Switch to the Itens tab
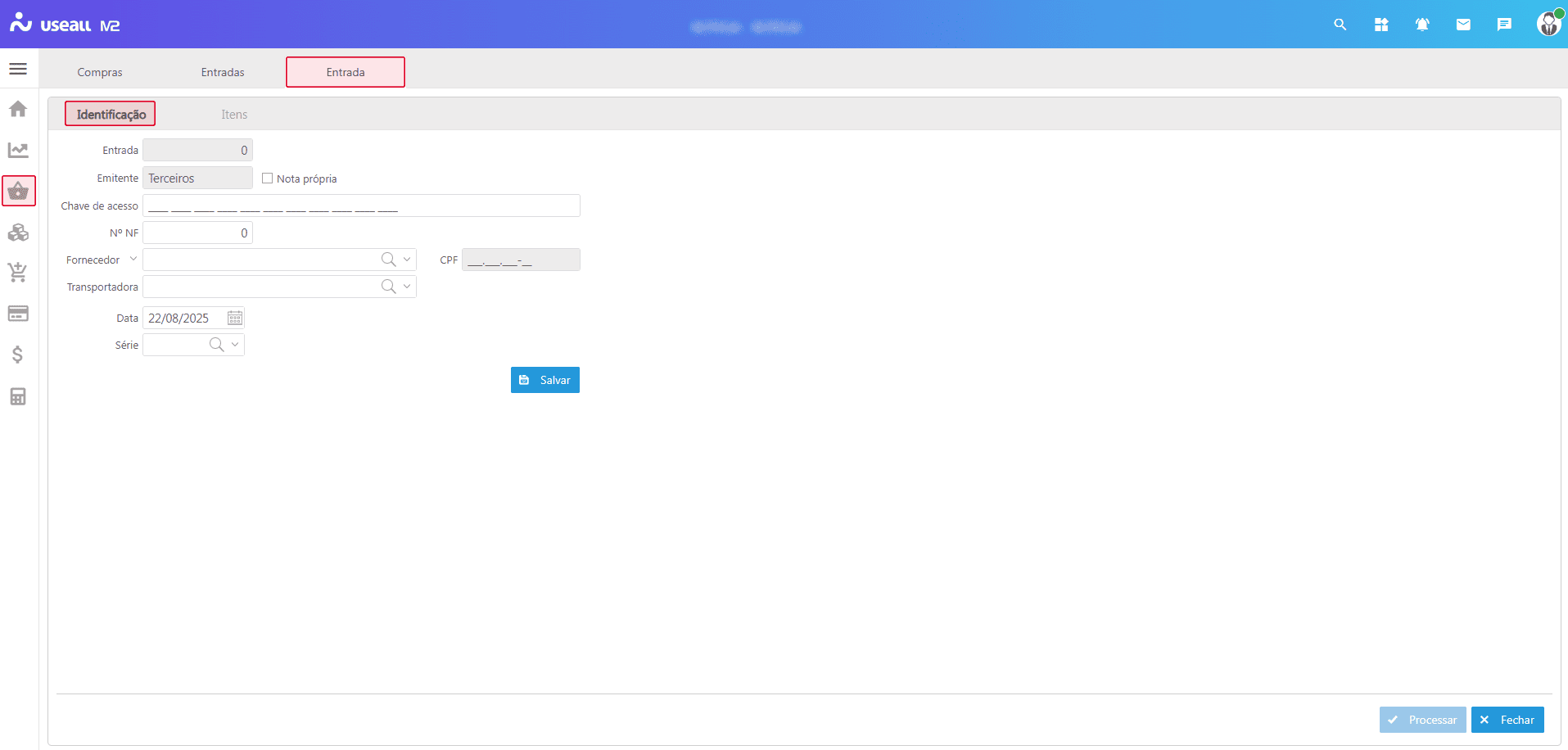Viewport: 1568px width, 750px height. pos(234,115)
